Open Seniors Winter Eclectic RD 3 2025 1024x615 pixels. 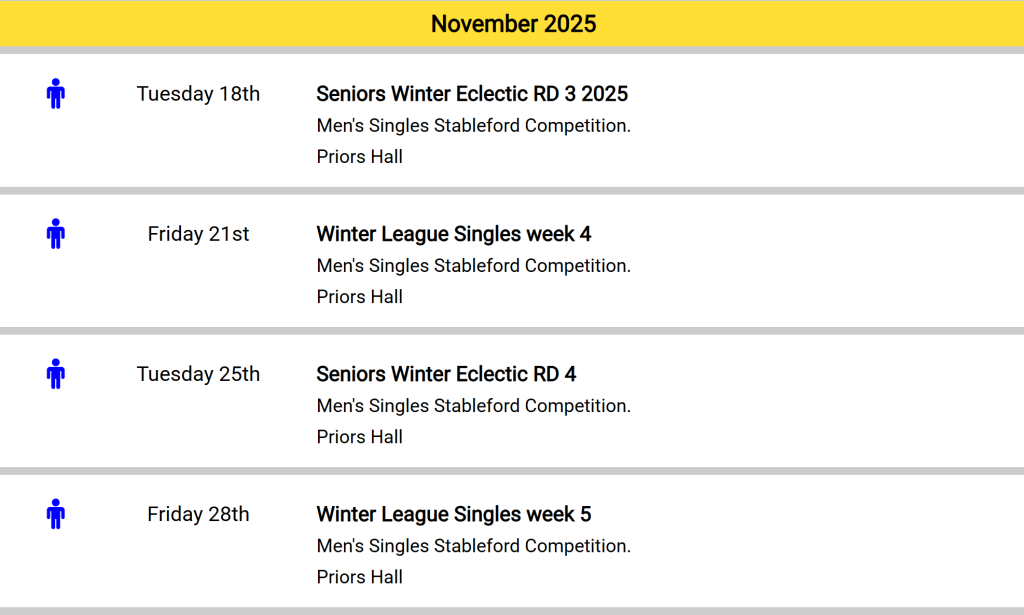(x=472, y=94)
